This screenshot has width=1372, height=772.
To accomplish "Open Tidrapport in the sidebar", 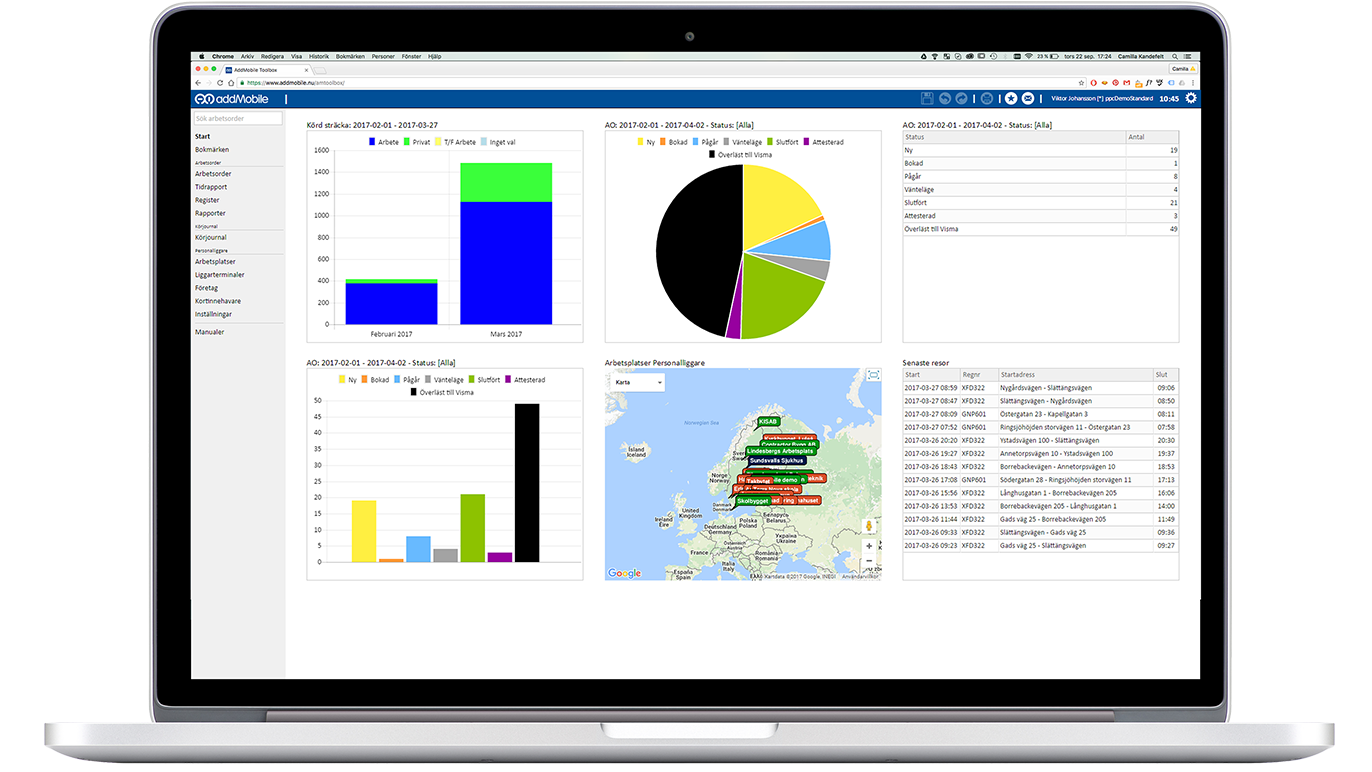I will [x=211, y=187].
